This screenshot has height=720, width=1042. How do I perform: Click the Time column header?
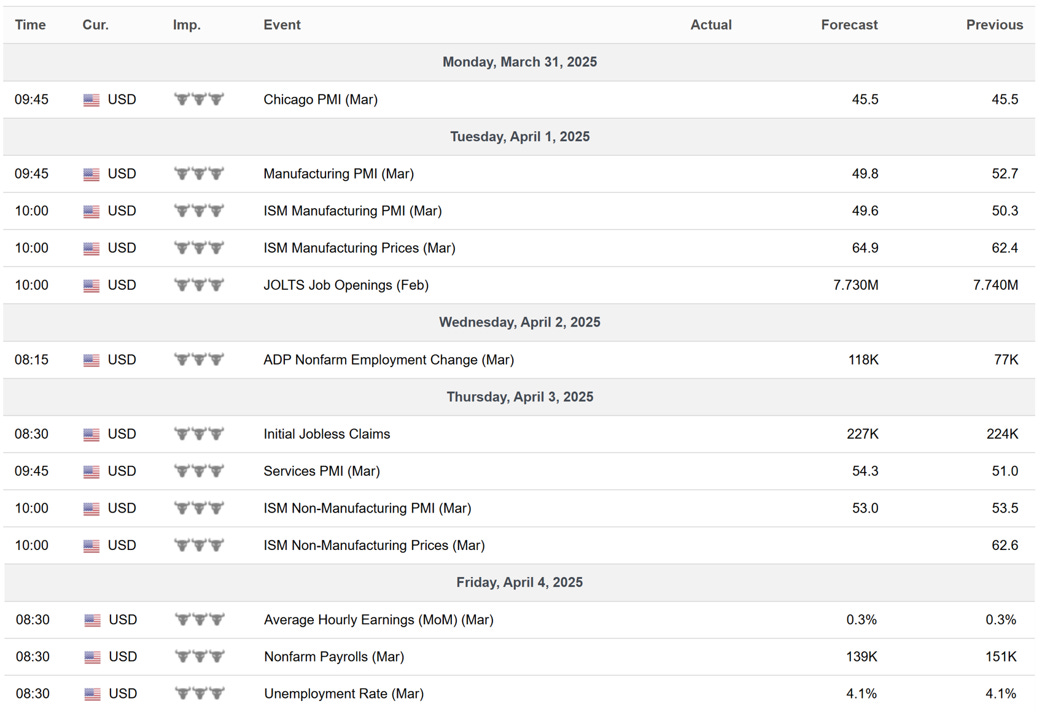pyautogui.click(x=31, y=25)
